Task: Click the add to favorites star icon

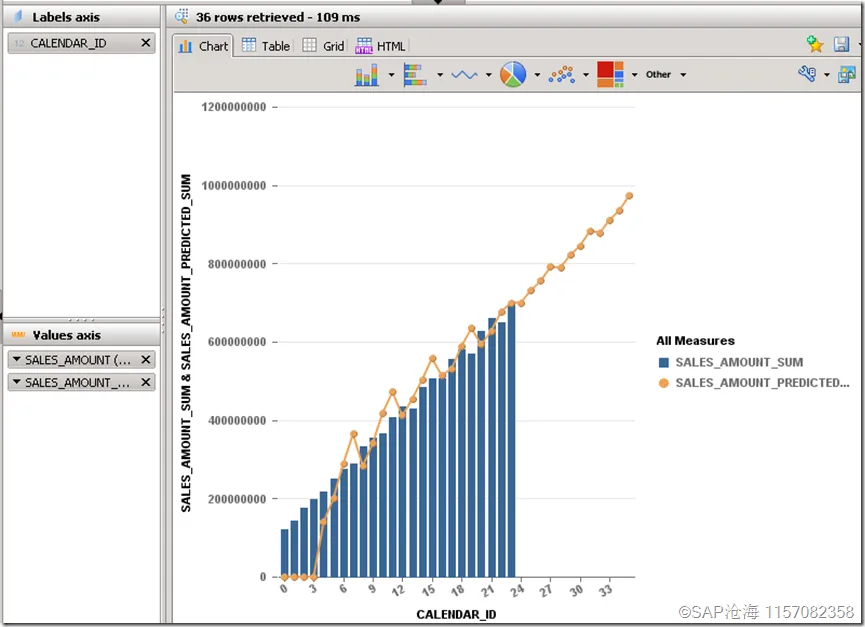Action: (815, 44)
